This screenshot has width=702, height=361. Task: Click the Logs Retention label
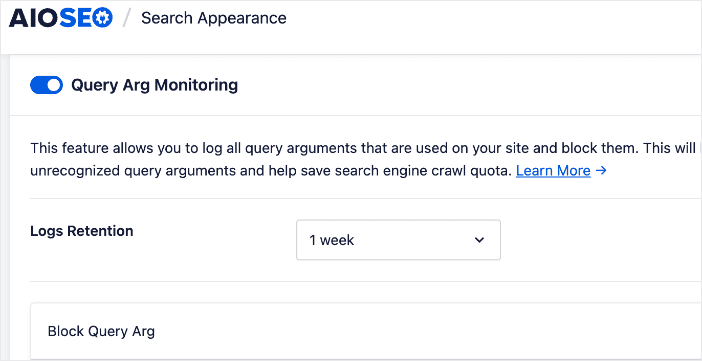[x=82, y=231]
